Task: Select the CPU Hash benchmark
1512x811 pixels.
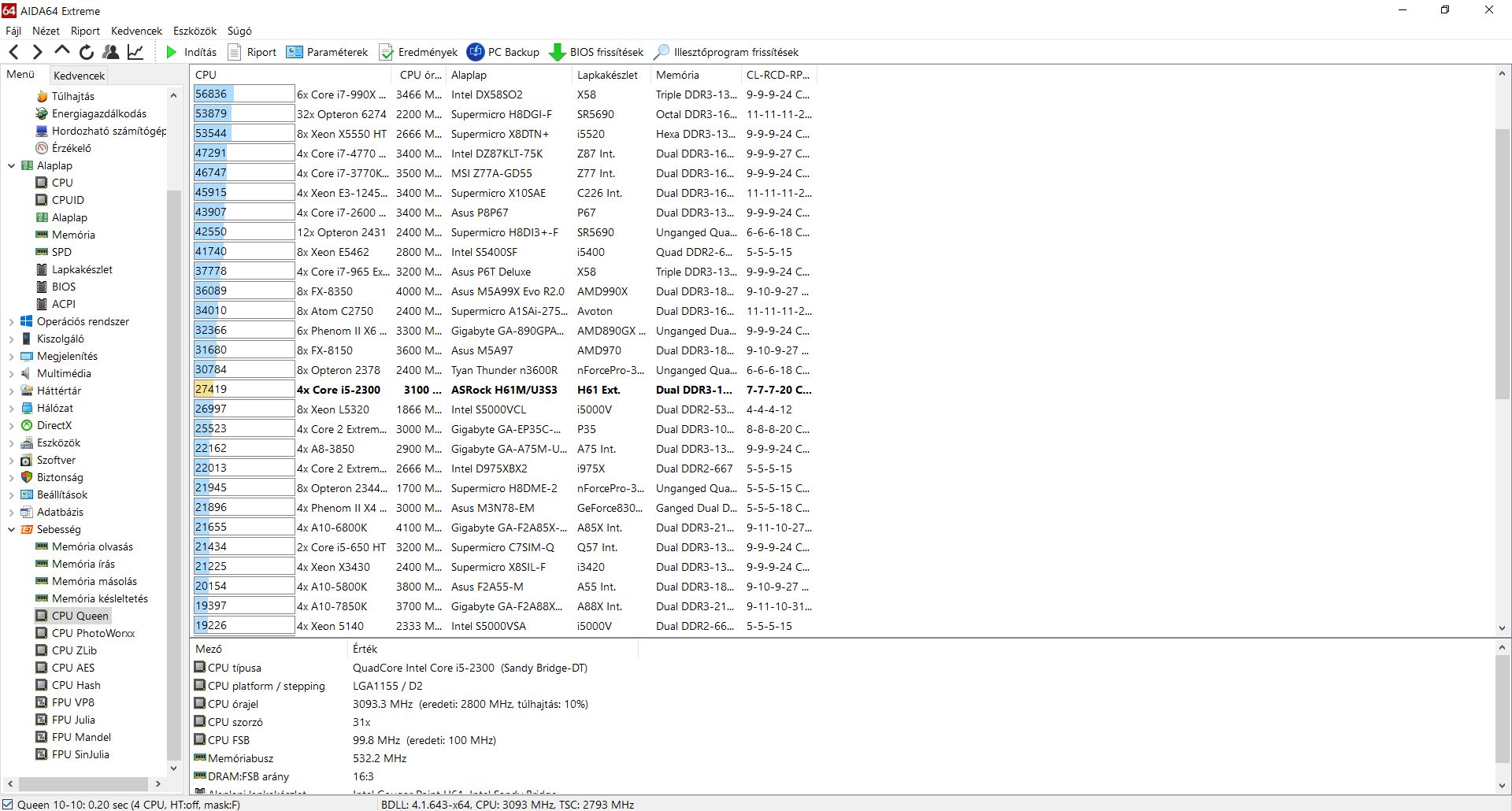Action: click(x=68, y=685)
